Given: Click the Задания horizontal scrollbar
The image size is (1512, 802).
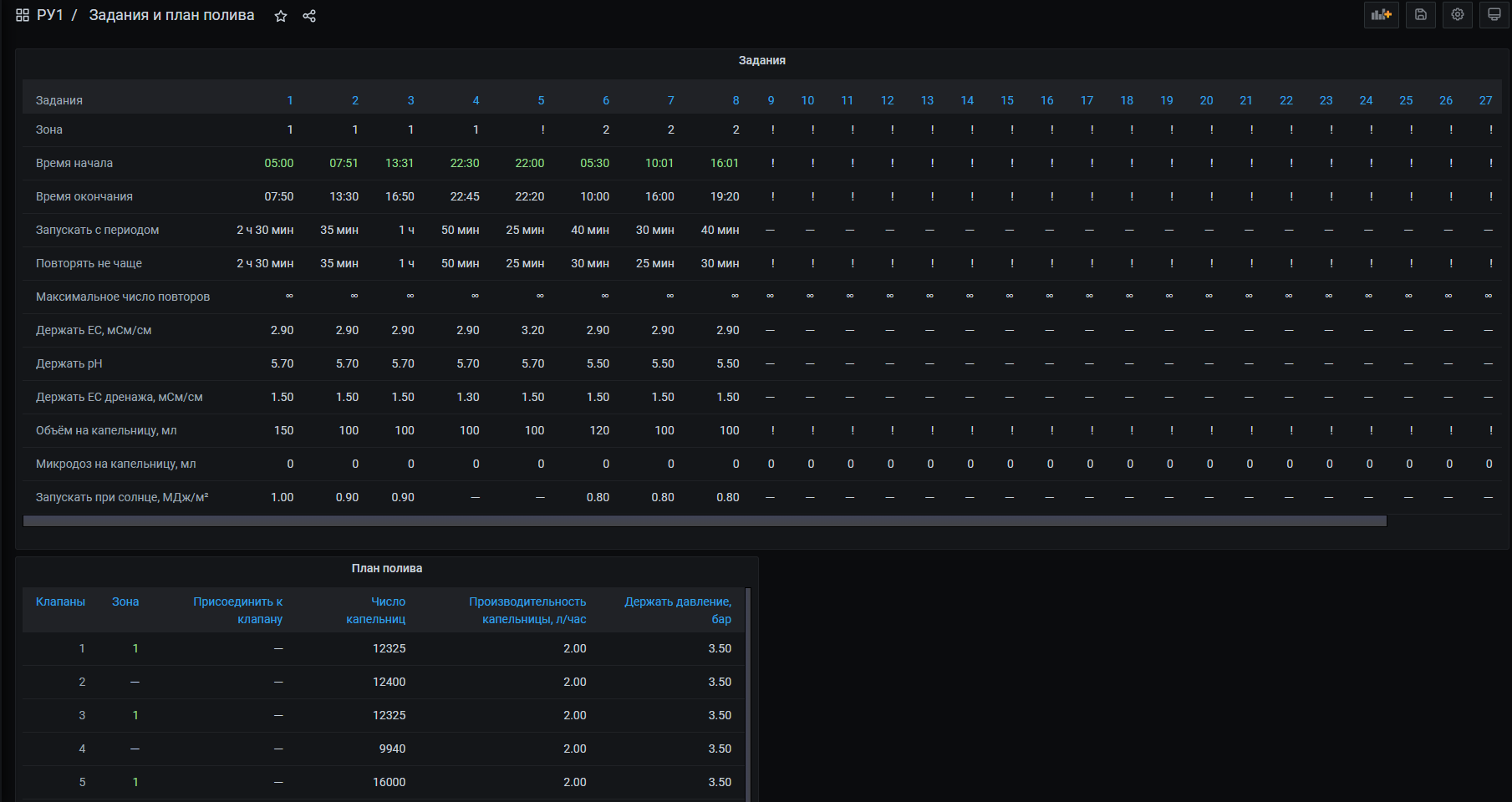Looking at the screenshot, I should tap(705, 521).
